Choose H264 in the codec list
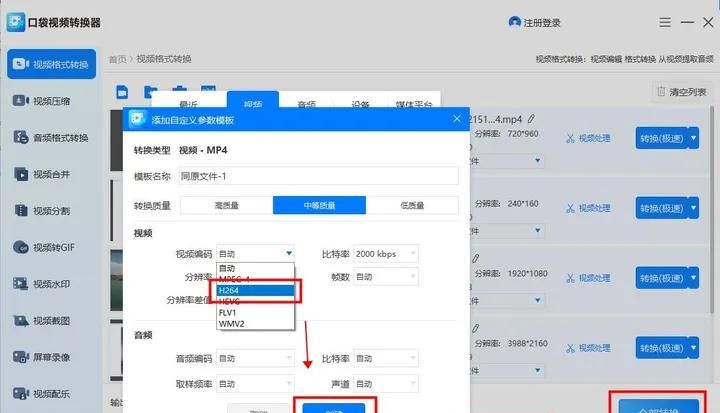The image size is (720, 413). (x=255, y=290)
